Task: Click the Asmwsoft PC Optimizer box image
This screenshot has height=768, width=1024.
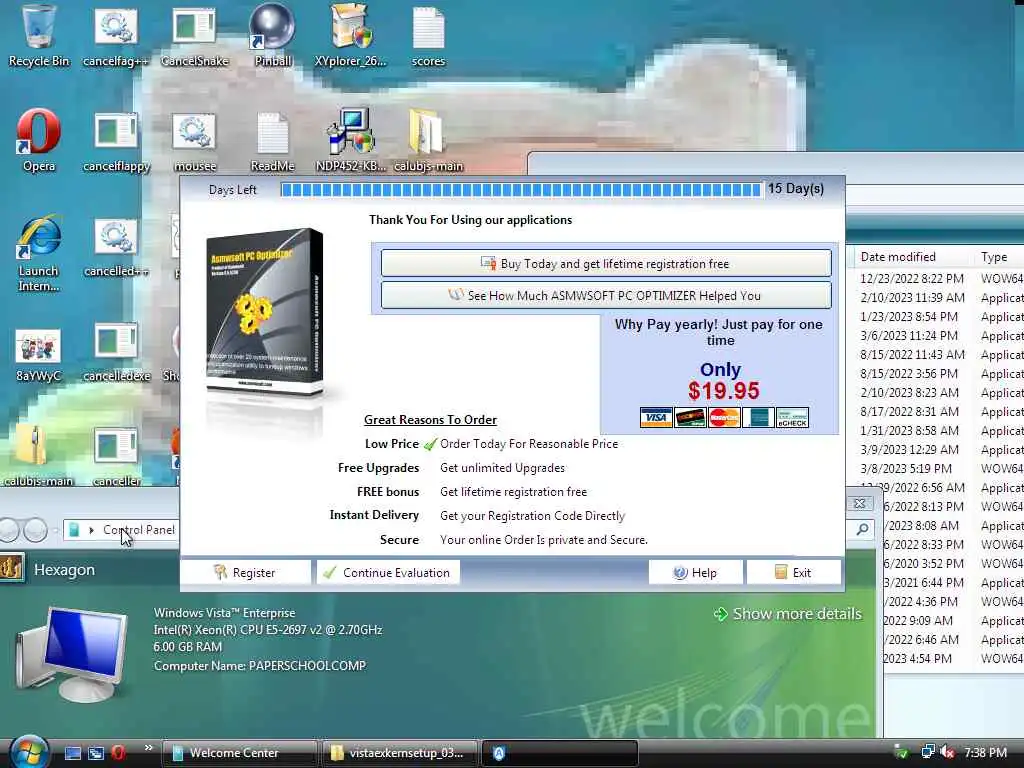Action: tap(264, 312)
